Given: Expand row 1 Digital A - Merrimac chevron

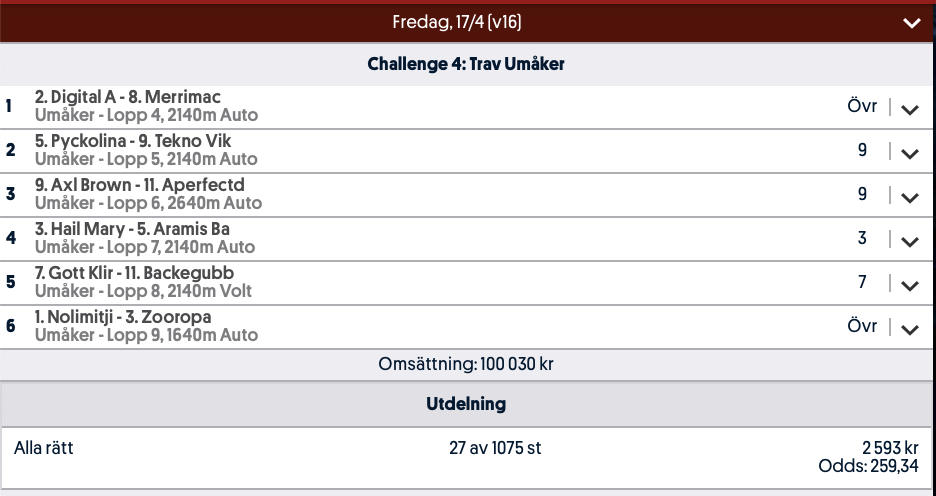Looking at the screenshot, I should [909, 109].
